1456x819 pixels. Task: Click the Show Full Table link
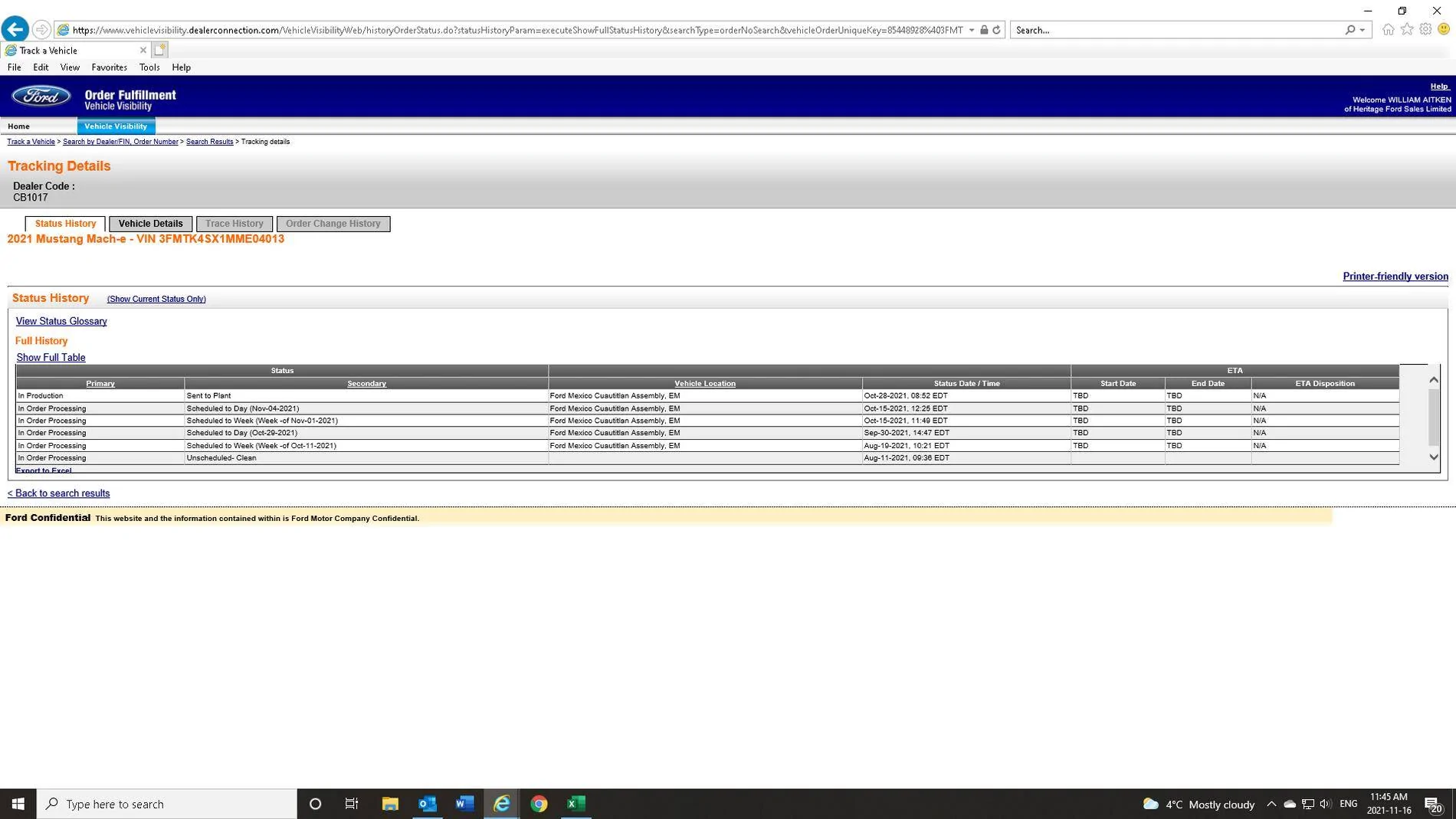coord(51,358)
